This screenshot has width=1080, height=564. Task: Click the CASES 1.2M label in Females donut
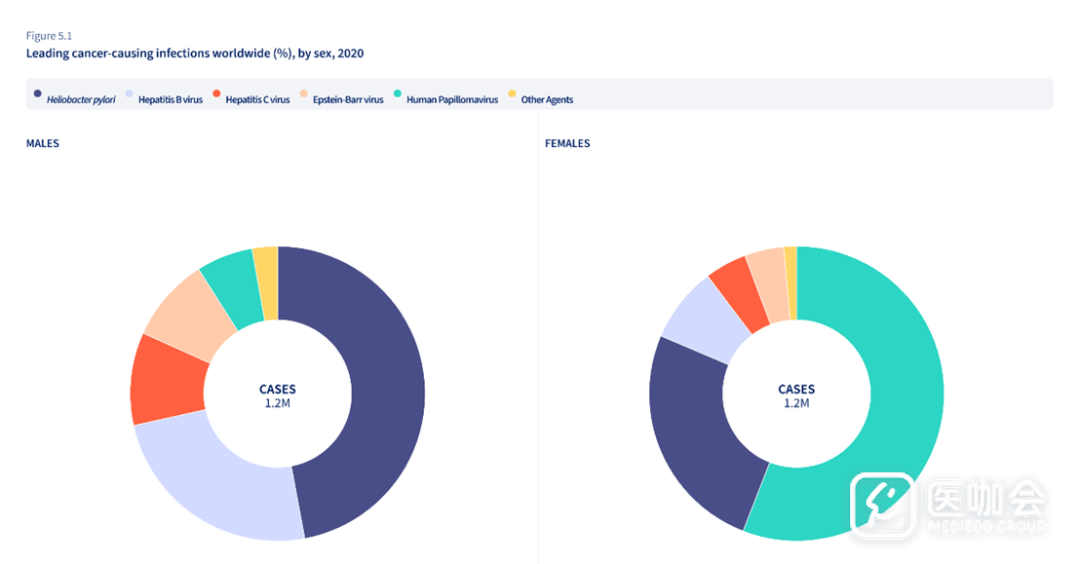tap(796, 396)
